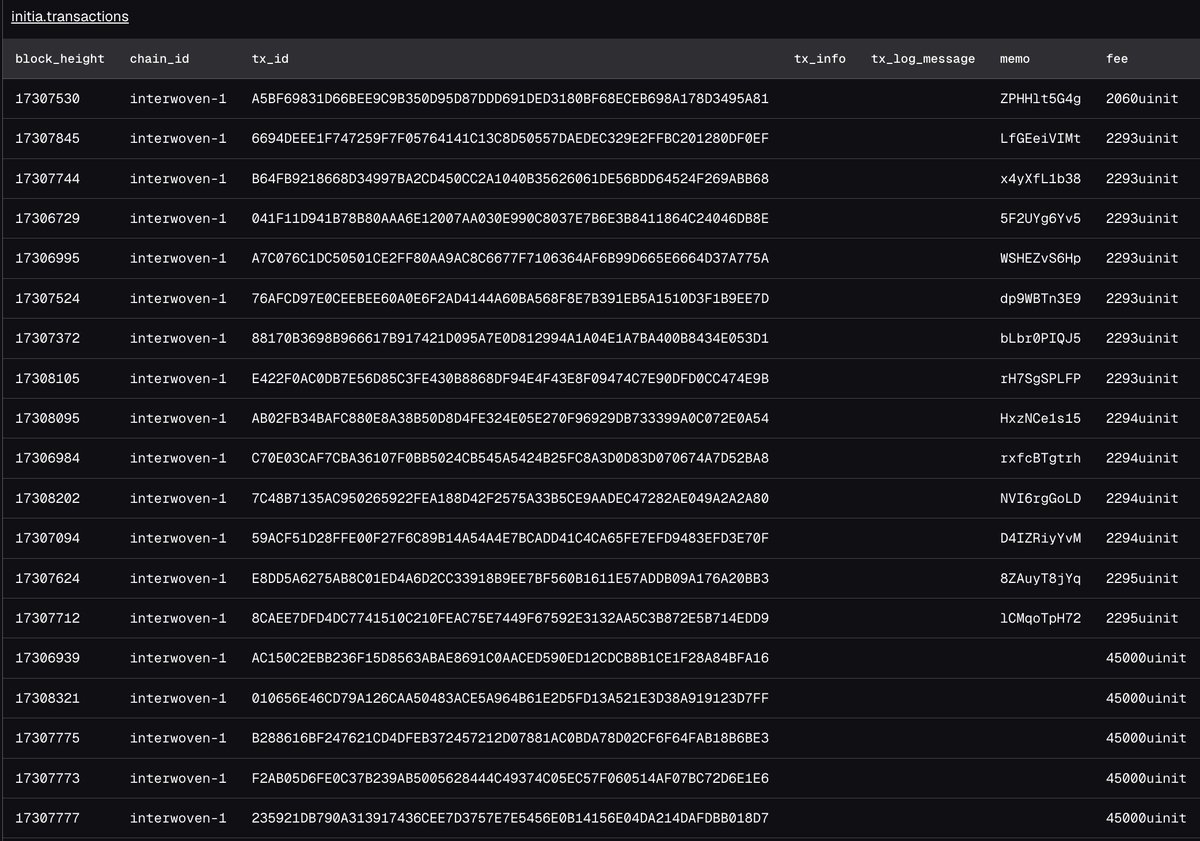Screen dimensions: 1200x841
Task: Click the block_height column header
Action: point(60,59)
